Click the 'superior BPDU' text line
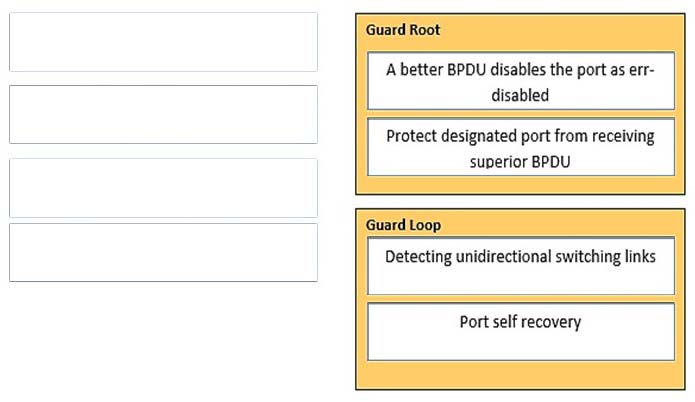This screenshot has width=695, height=402. point(520,162)
